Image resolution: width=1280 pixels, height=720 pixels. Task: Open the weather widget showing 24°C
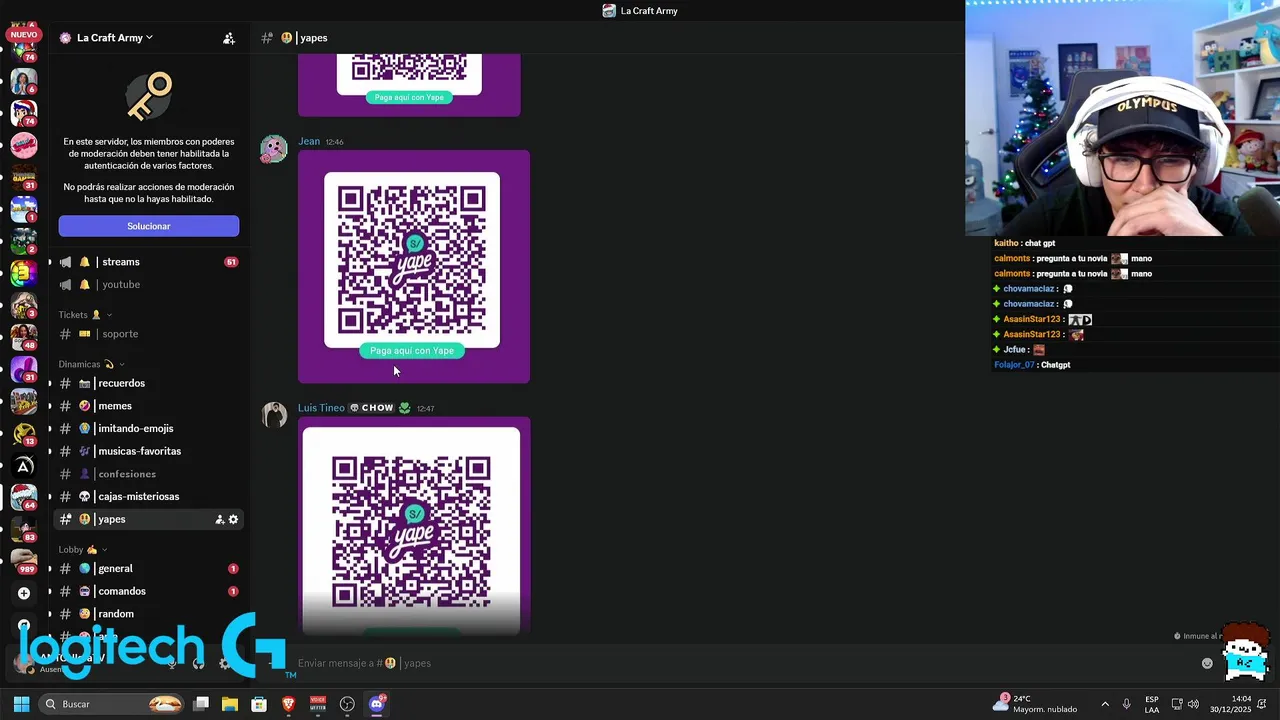[x=1035, y=704]
